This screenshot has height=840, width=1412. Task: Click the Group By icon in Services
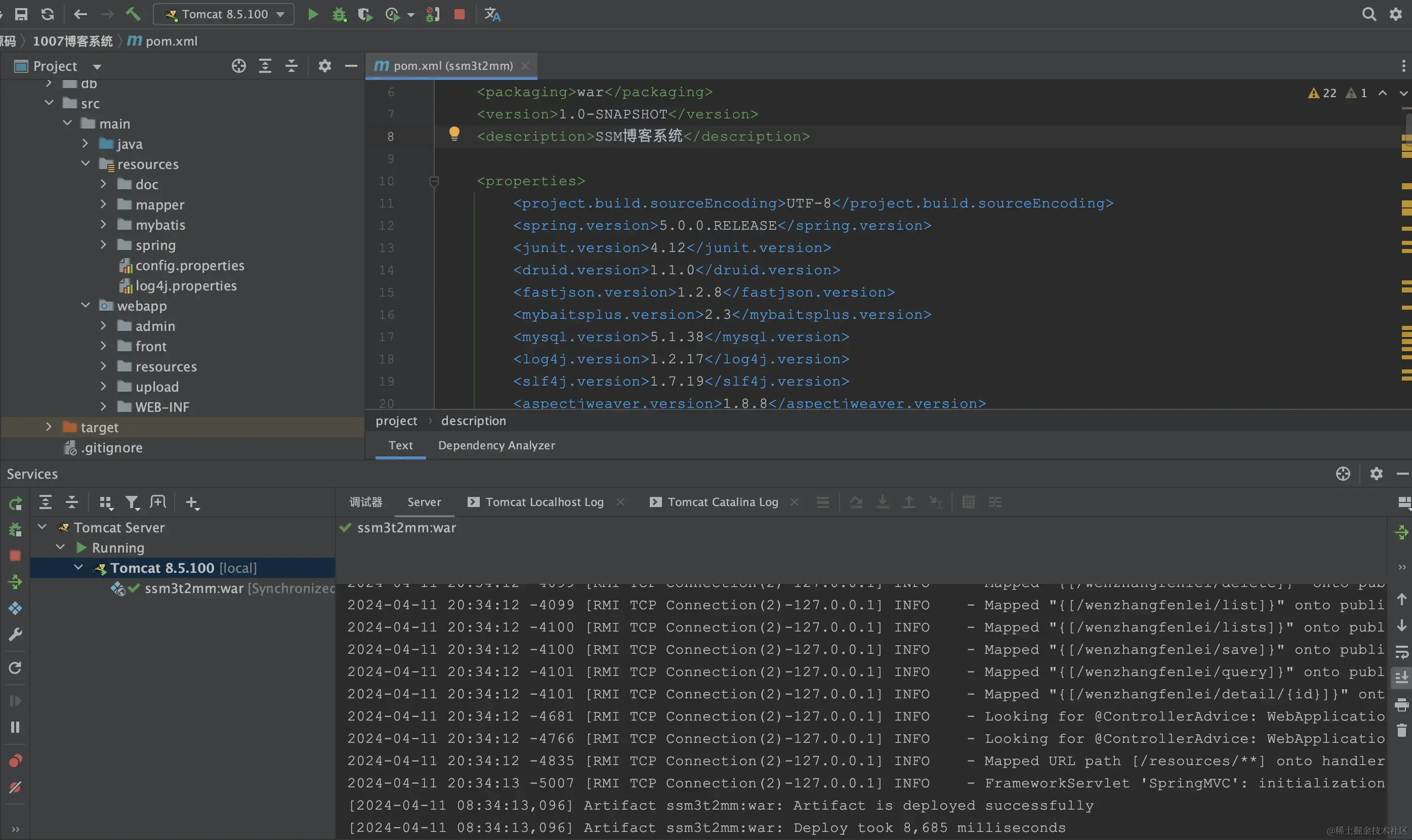tap(106, 502)
